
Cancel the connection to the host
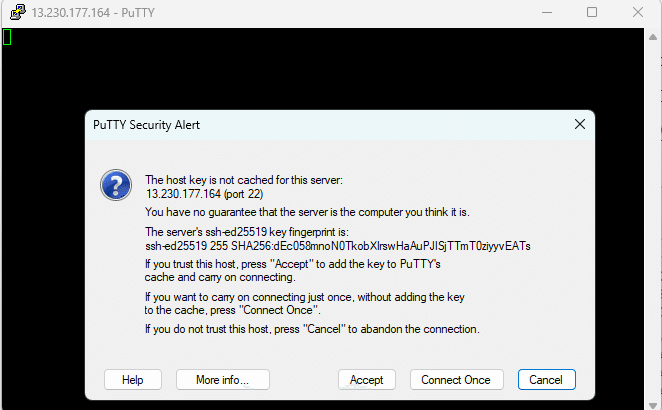click(x=546, y=380)
